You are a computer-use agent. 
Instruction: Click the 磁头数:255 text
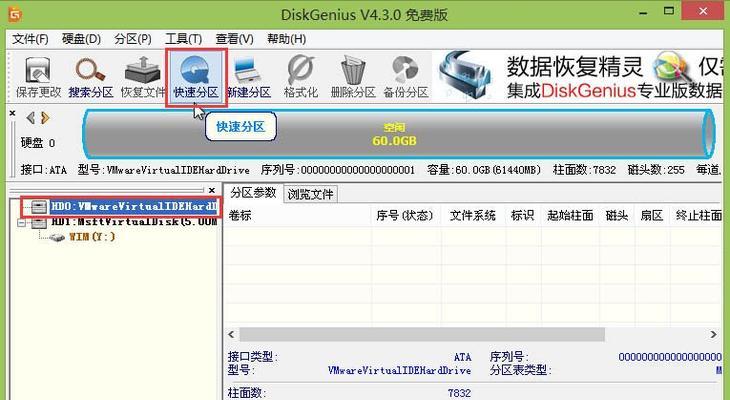point(656,170)
